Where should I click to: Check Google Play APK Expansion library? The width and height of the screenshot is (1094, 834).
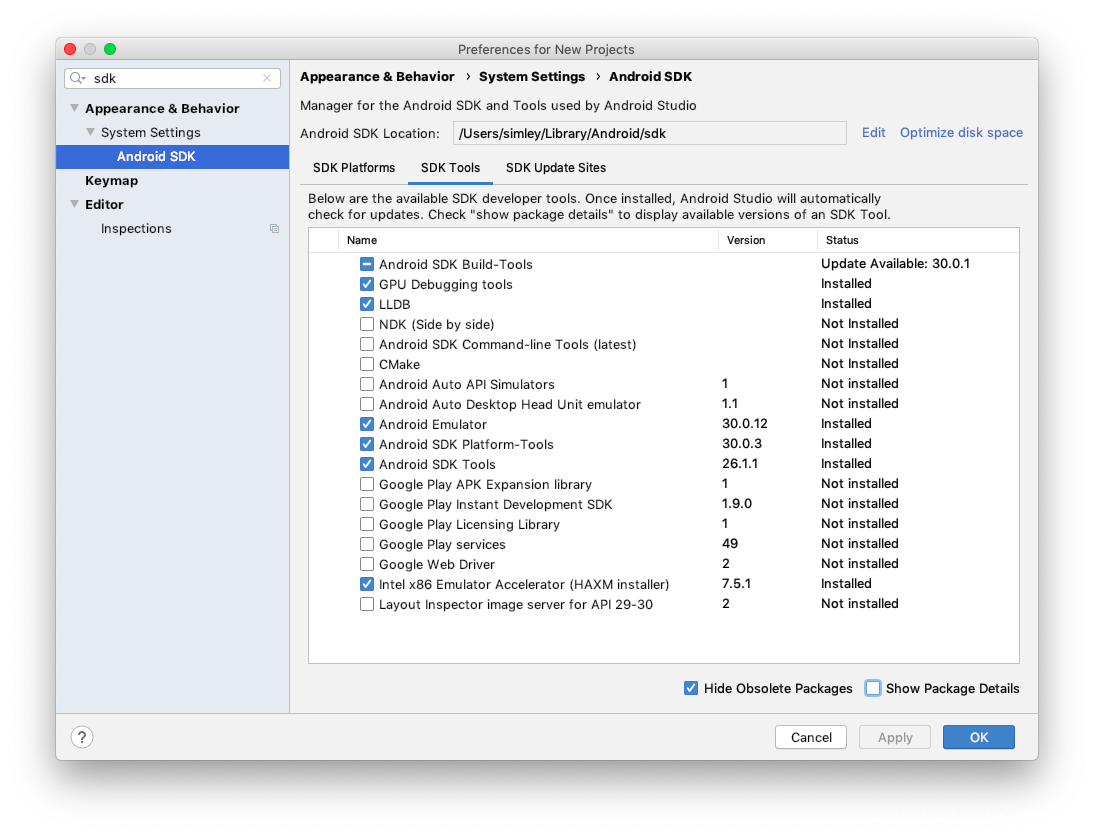(x=367, y=484)
